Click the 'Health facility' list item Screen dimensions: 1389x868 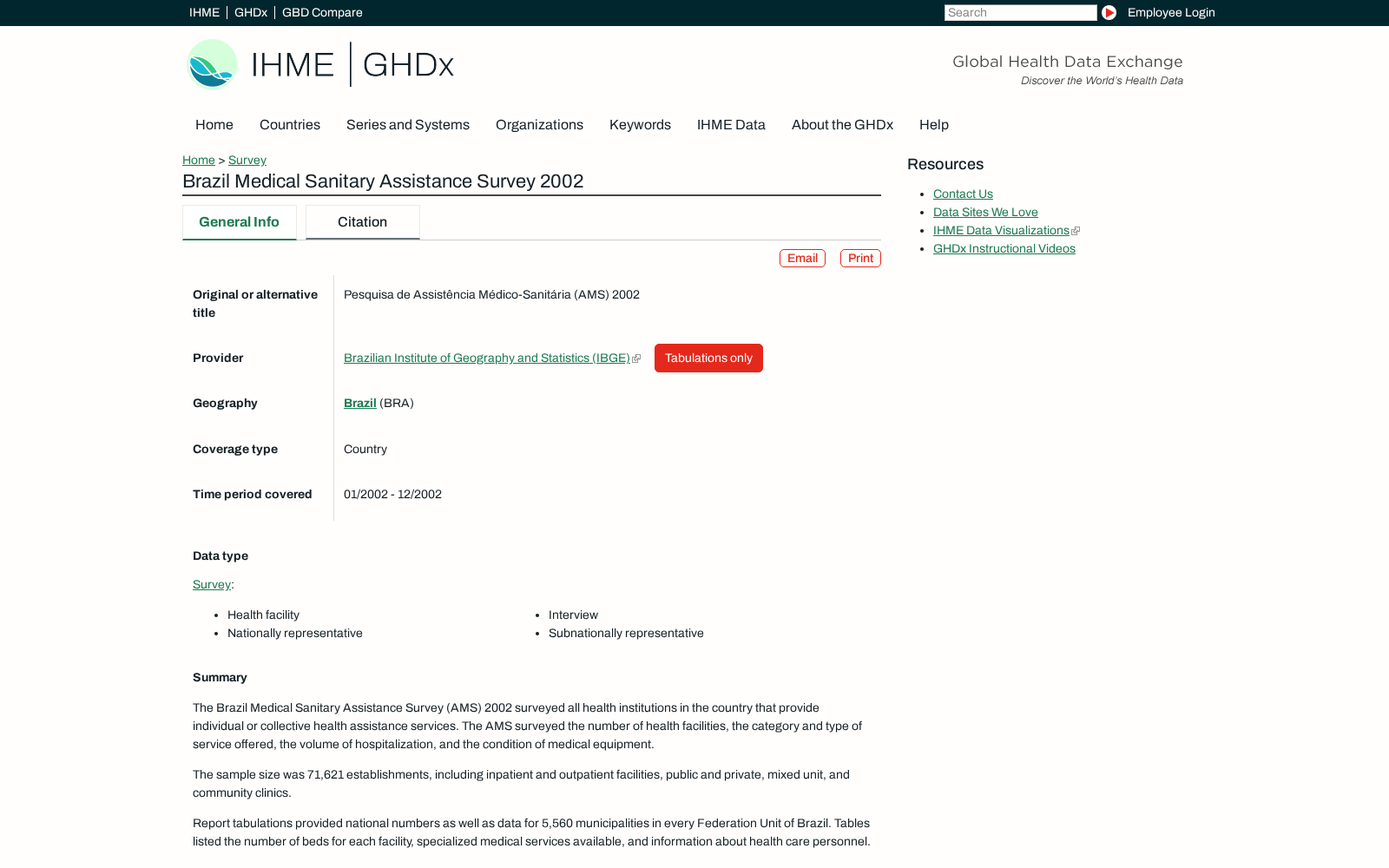click(263, 615)
